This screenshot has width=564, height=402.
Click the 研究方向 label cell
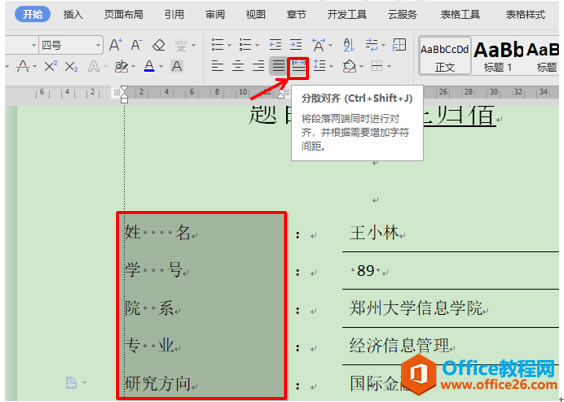[203, 383]
